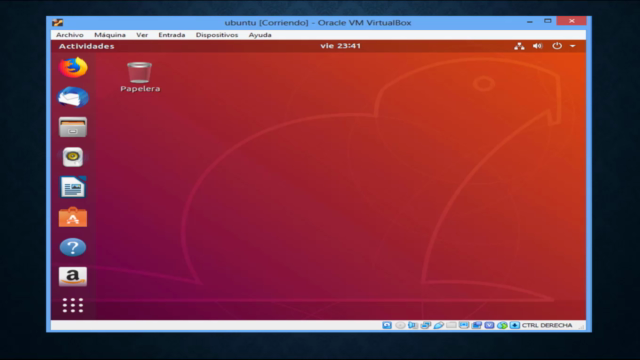Open the Archivo menu
Viewport: 640px width, 360px height.
(70, 35)
